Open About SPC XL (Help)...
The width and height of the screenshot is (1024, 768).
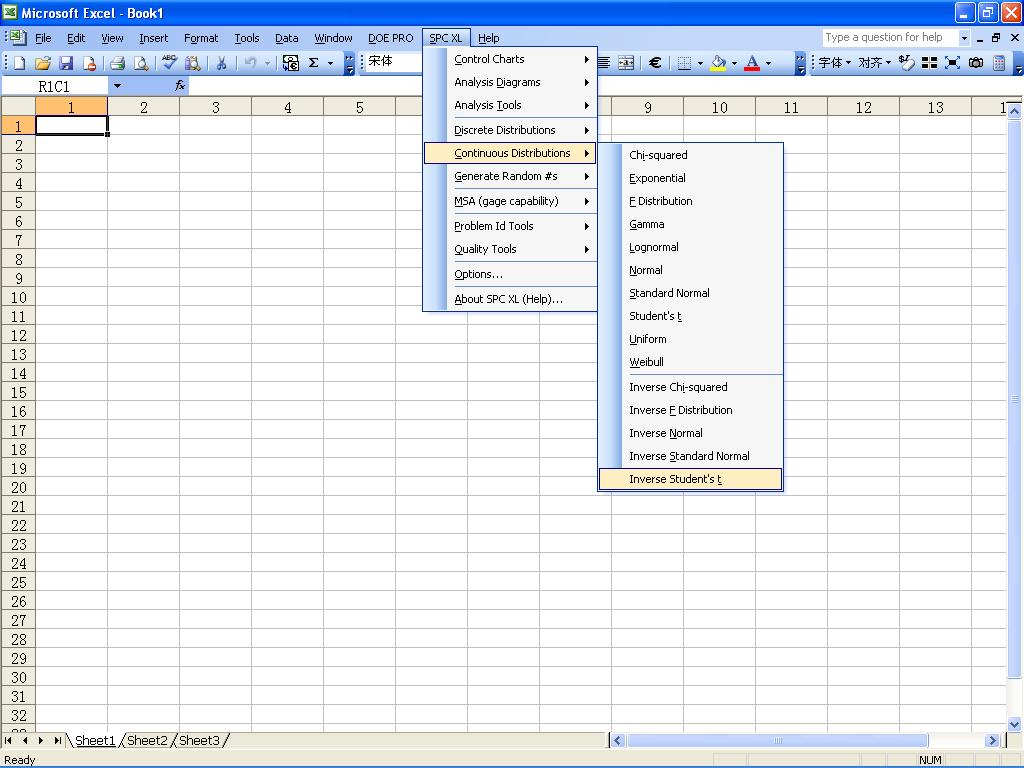[x=510, y=299]
